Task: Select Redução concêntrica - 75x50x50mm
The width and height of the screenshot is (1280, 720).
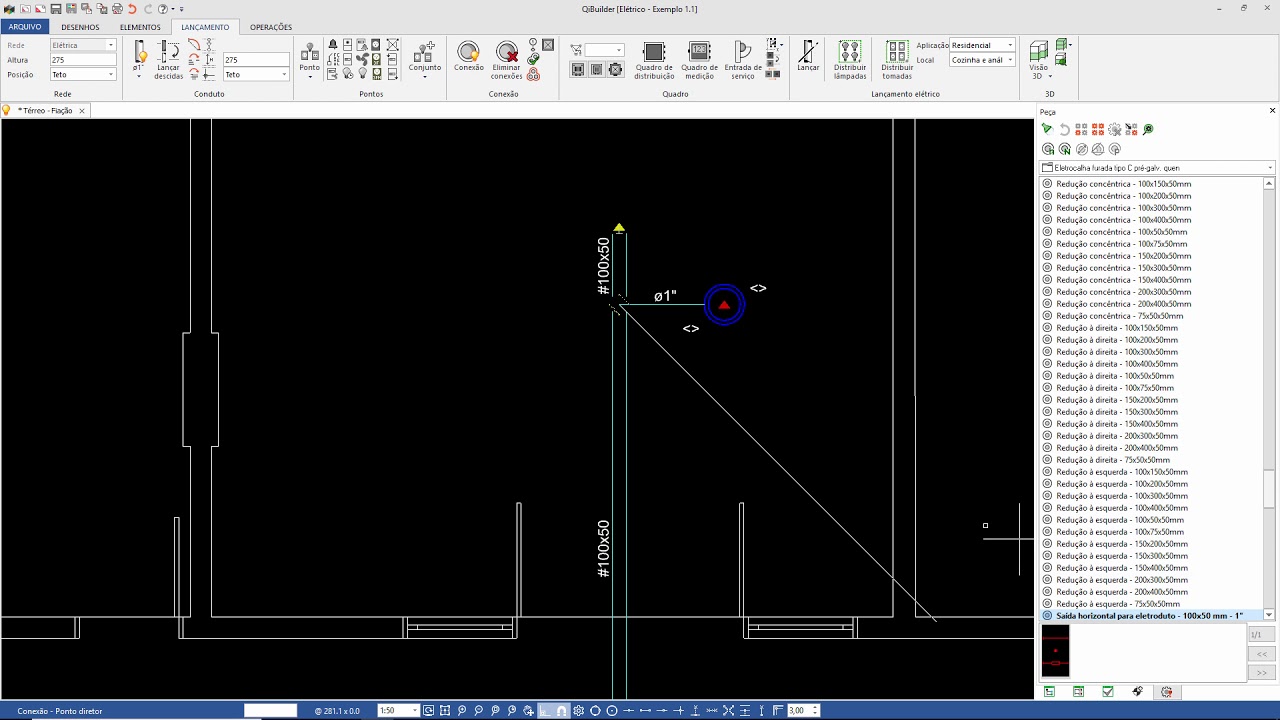Action: (x=1120, y=316)
